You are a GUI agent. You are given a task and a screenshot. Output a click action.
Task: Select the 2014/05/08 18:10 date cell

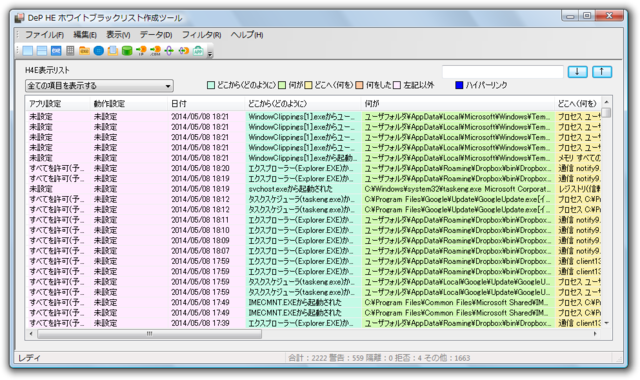206,230
